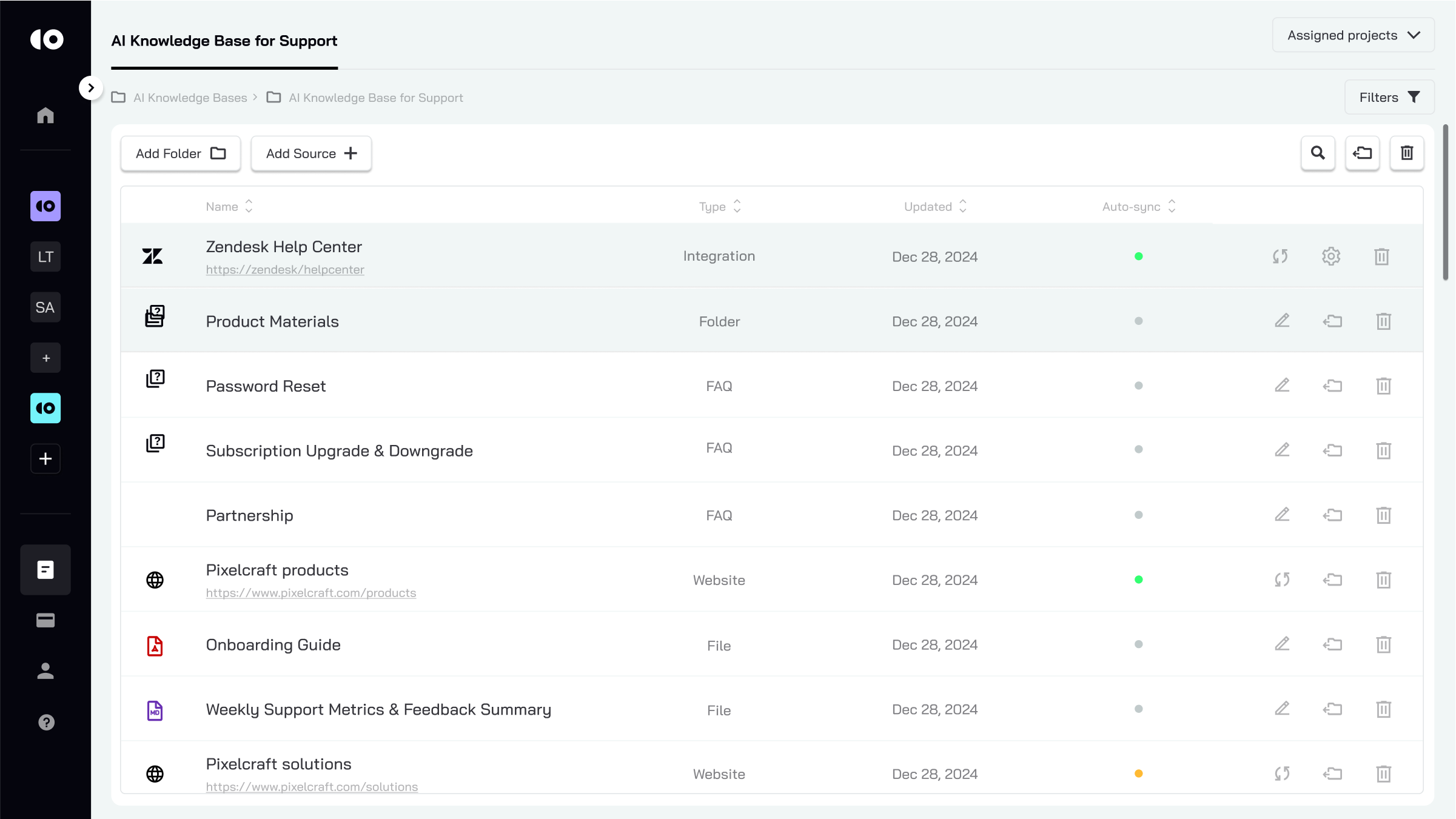The image size is (1456, 819).
Task: Resync the Pixelcraft products website source
Action: (1281, 580)
